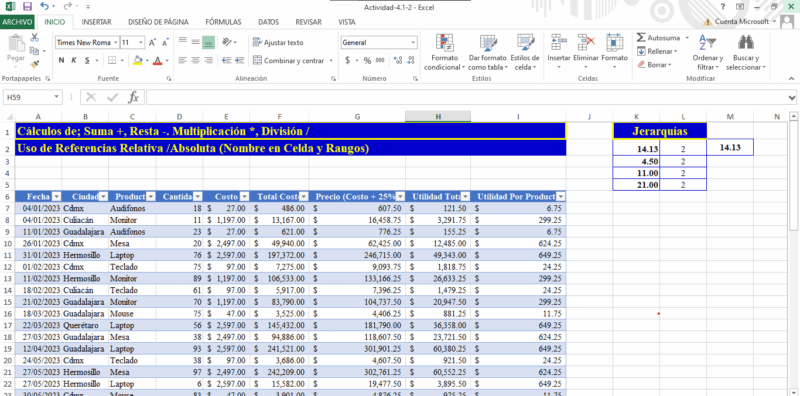Viewport: 800px width, 396px height.
Task: Expand the Autosuma dropdown arrow
Action: click(x=687, y=38)
